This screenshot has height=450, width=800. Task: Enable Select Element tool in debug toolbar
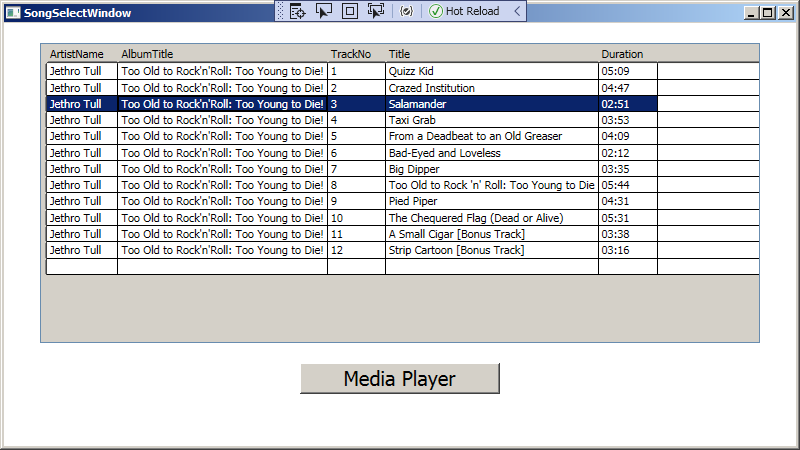pos(323,11)
